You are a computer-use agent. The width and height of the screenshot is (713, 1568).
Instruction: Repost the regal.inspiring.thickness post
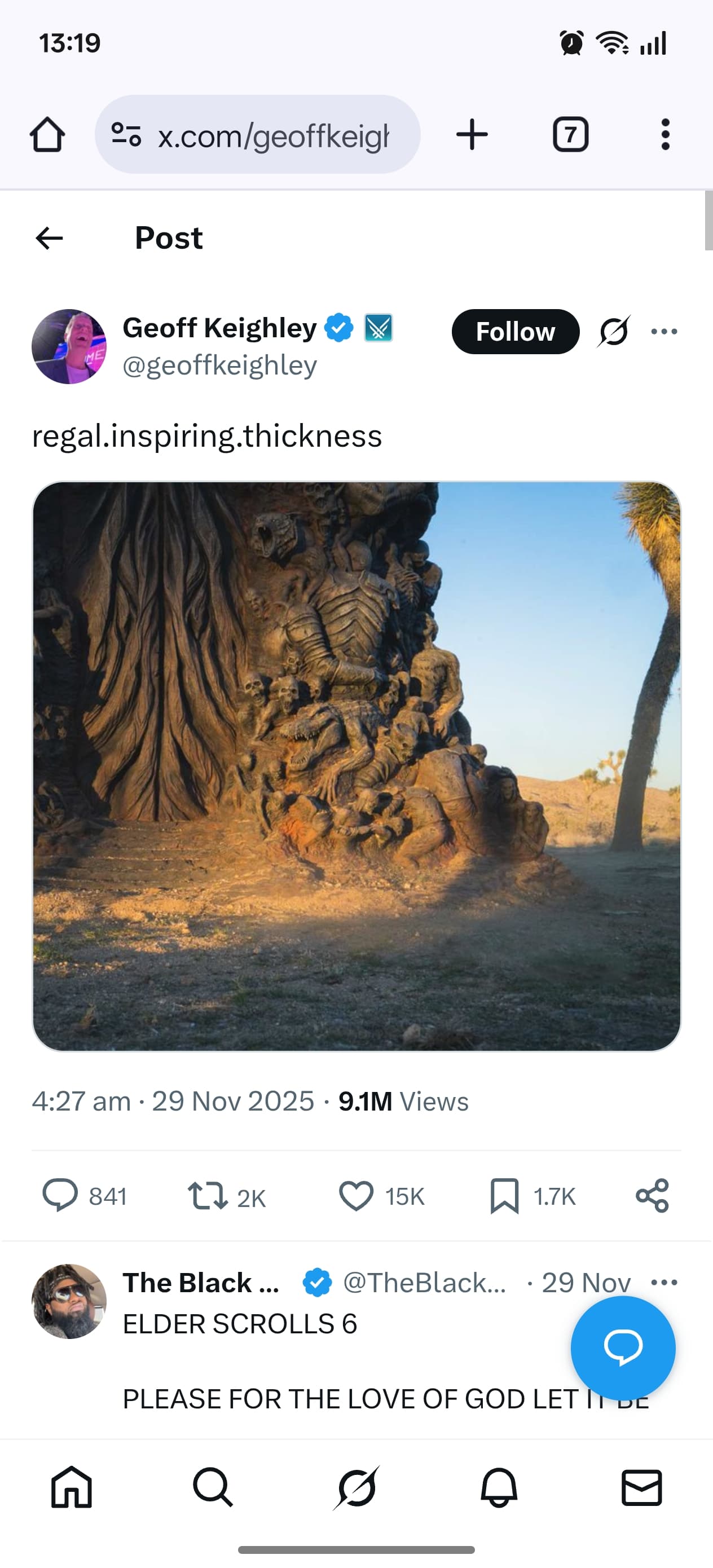tap(207, 1196)
